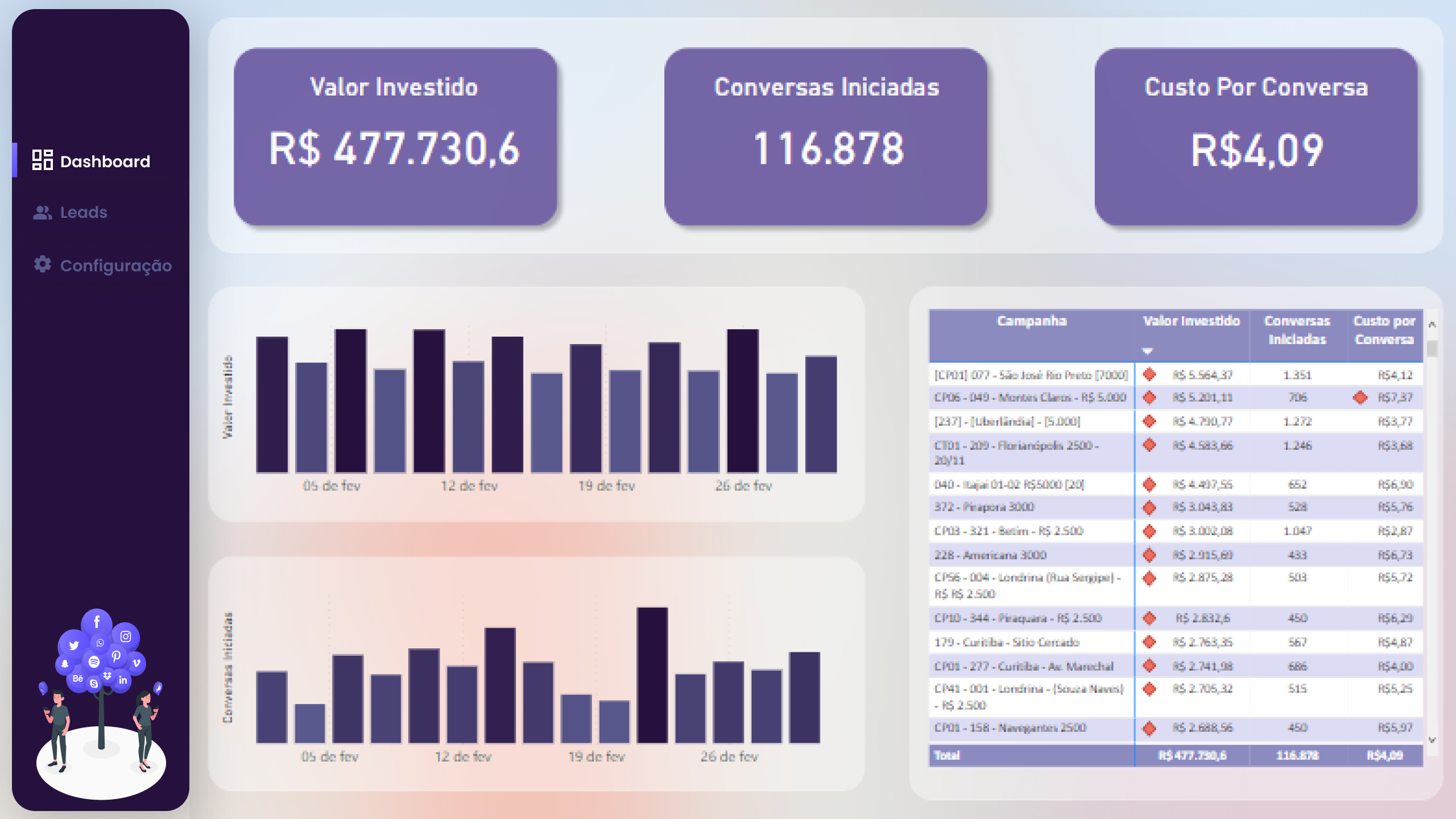
Task: Click red diamond icon in Uberlândia row
Action: pyautogui.click(x=1149, y=421)
